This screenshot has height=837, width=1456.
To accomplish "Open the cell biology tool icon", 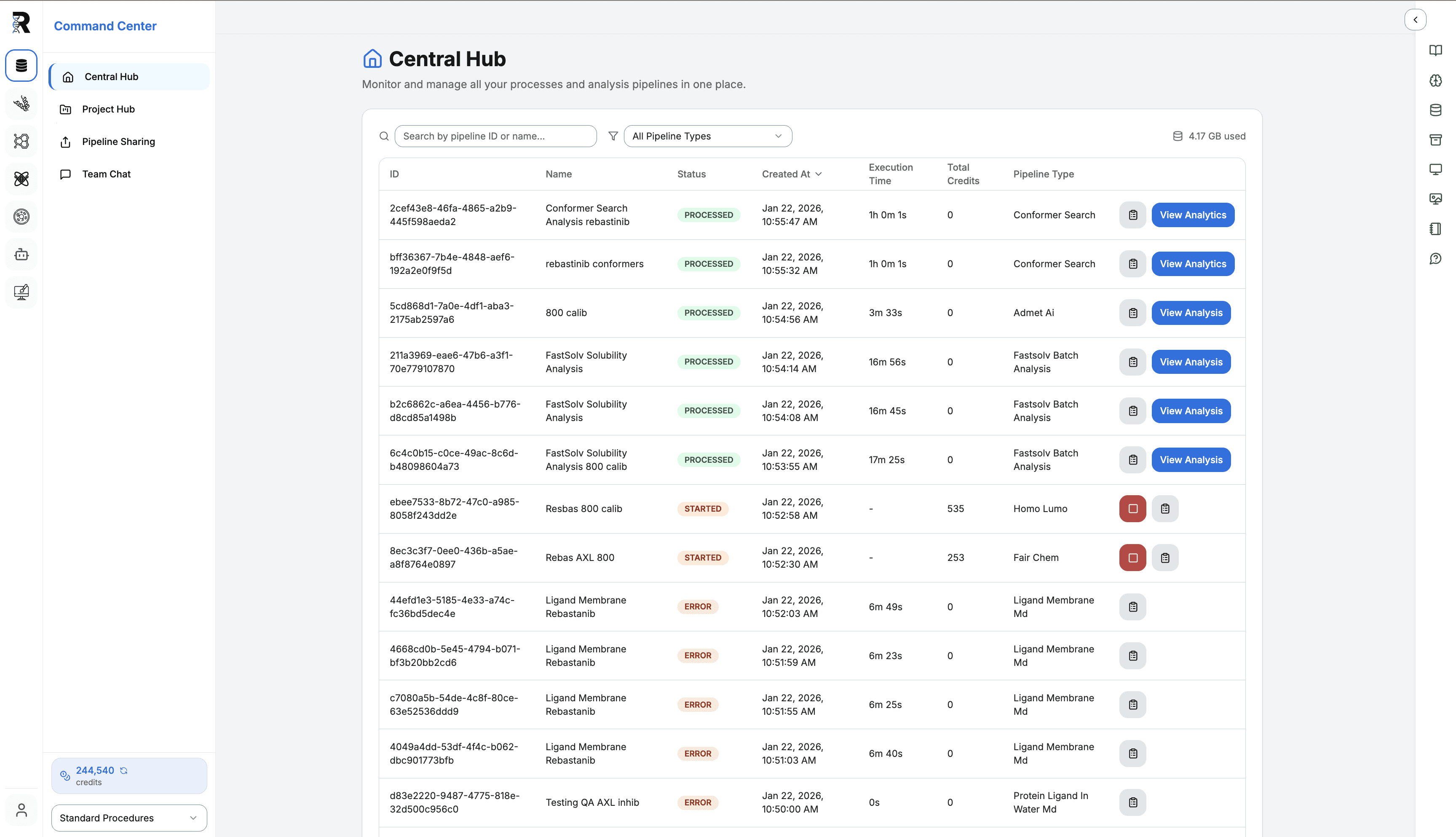I will 21,217.
